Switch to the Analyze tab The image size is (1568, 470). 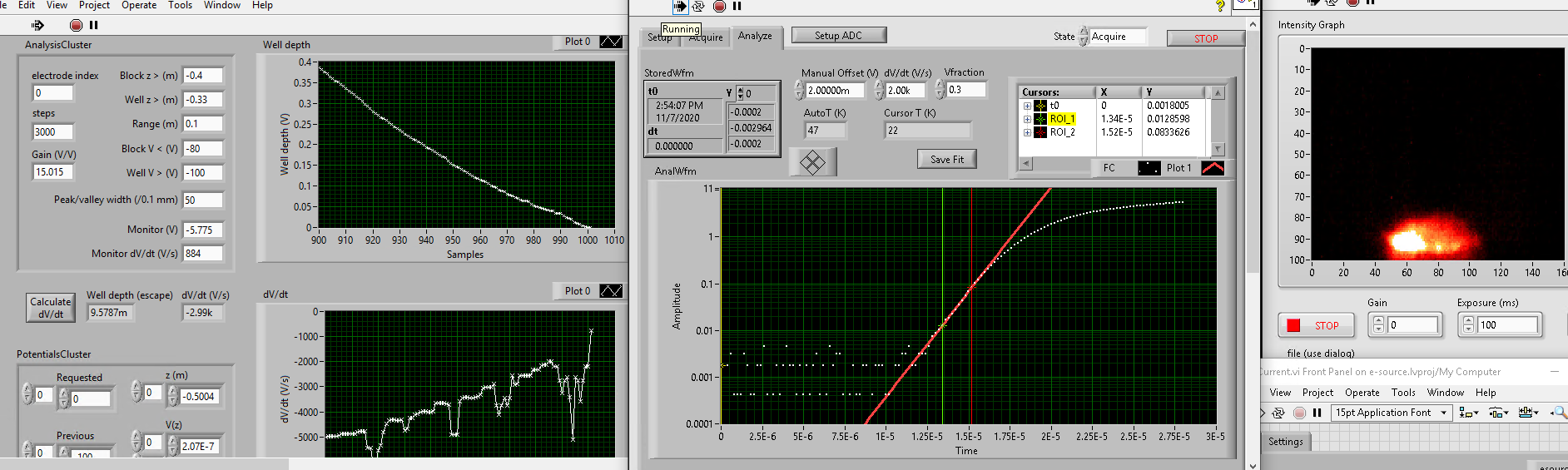(x=755, y=36)
